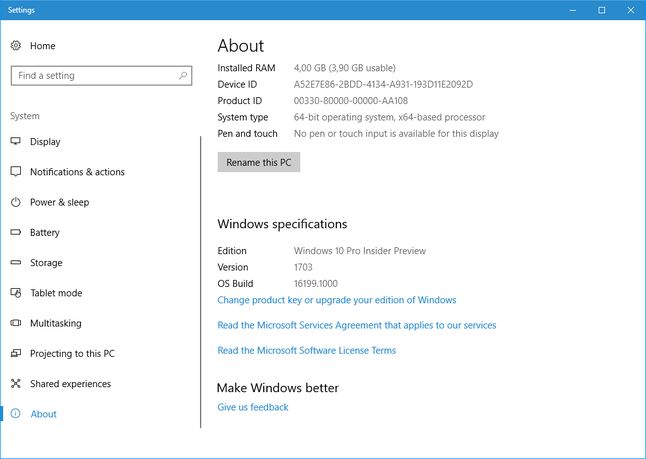Open Change product key or upgrade link
646x459 pixels.
click(x=337, y=300)
